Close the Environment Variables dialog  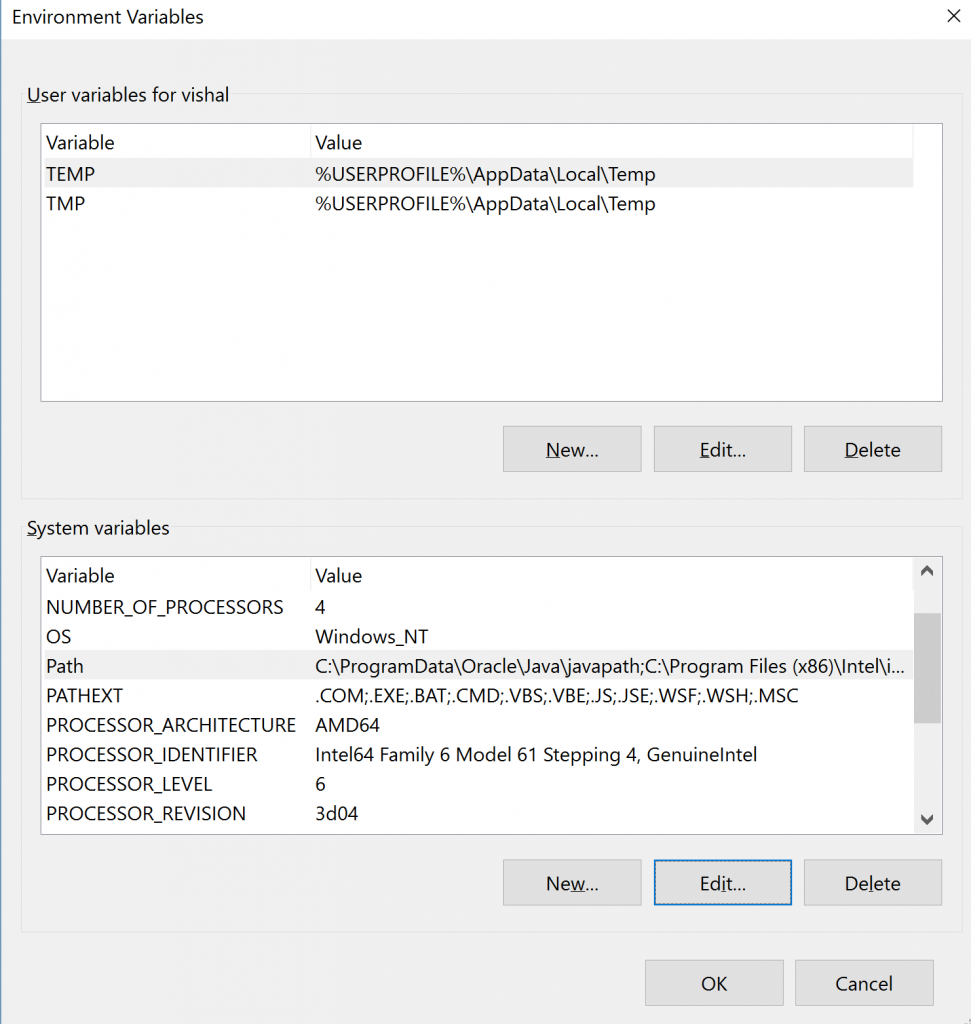(x=951, y=16)
